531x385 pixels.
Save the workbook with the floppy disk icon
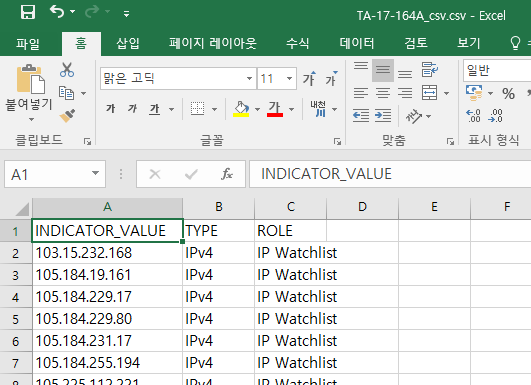(28, 12)
